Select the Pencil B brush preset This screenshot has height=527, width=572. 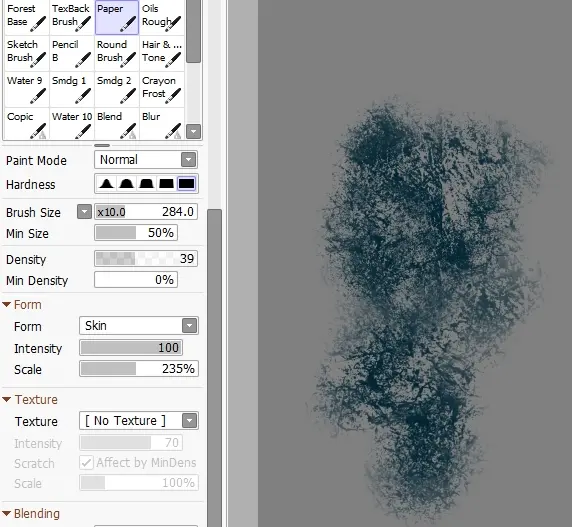pos(72,53)
